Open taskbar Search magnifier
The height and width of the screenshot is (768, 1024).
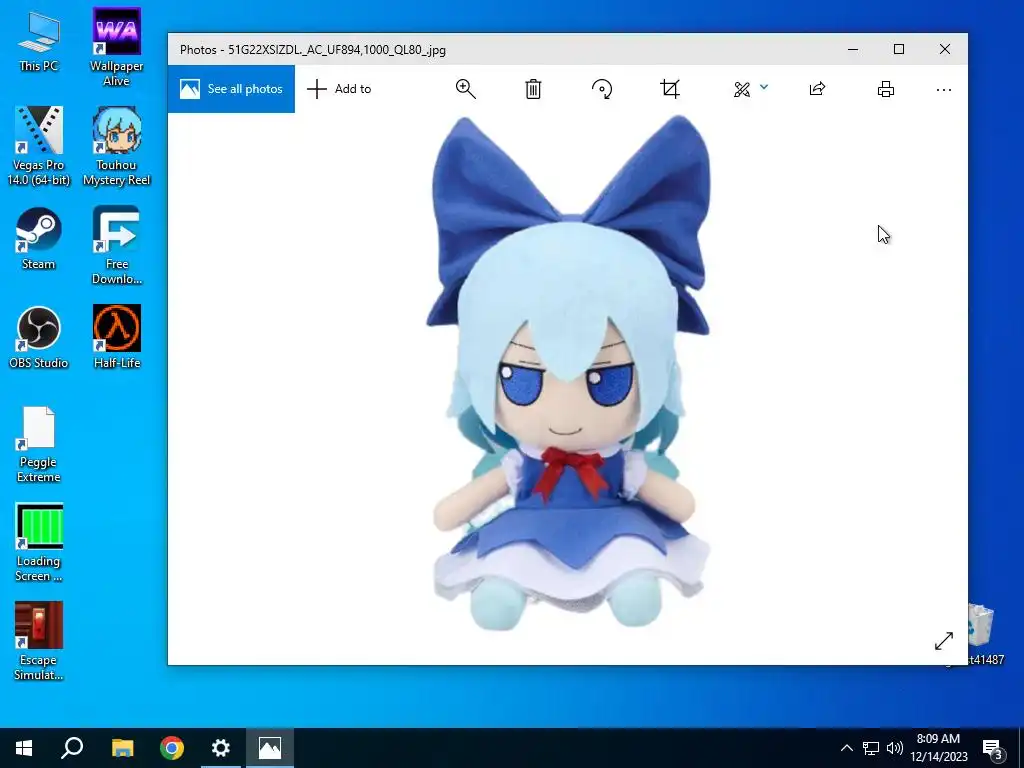pyautogui.click(x=72, y=748)
